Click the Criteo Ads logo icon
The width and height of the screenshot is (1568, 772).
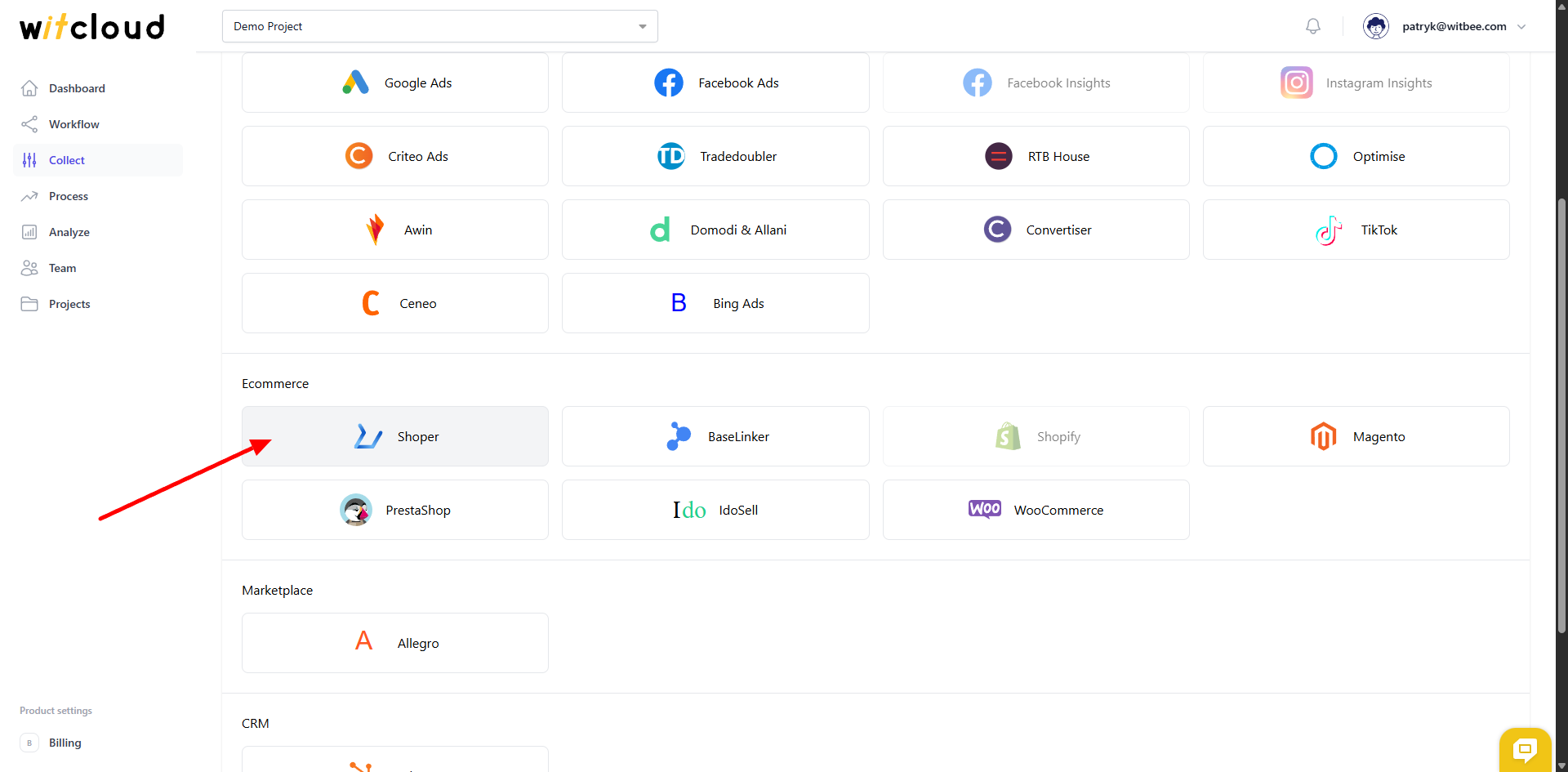(359, 156)
